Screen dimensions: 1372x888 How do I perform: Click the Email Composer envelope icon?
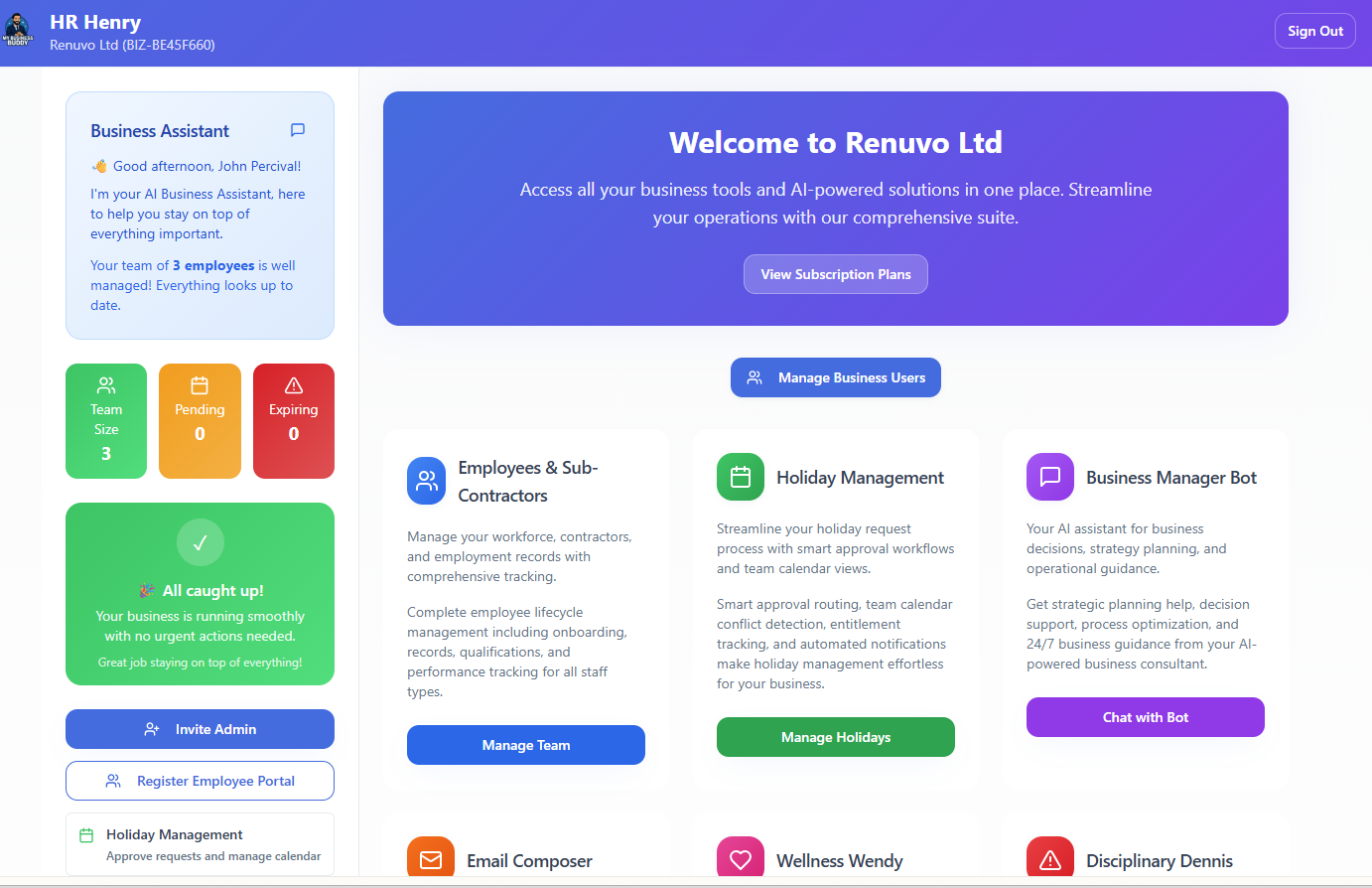point(430,860)
